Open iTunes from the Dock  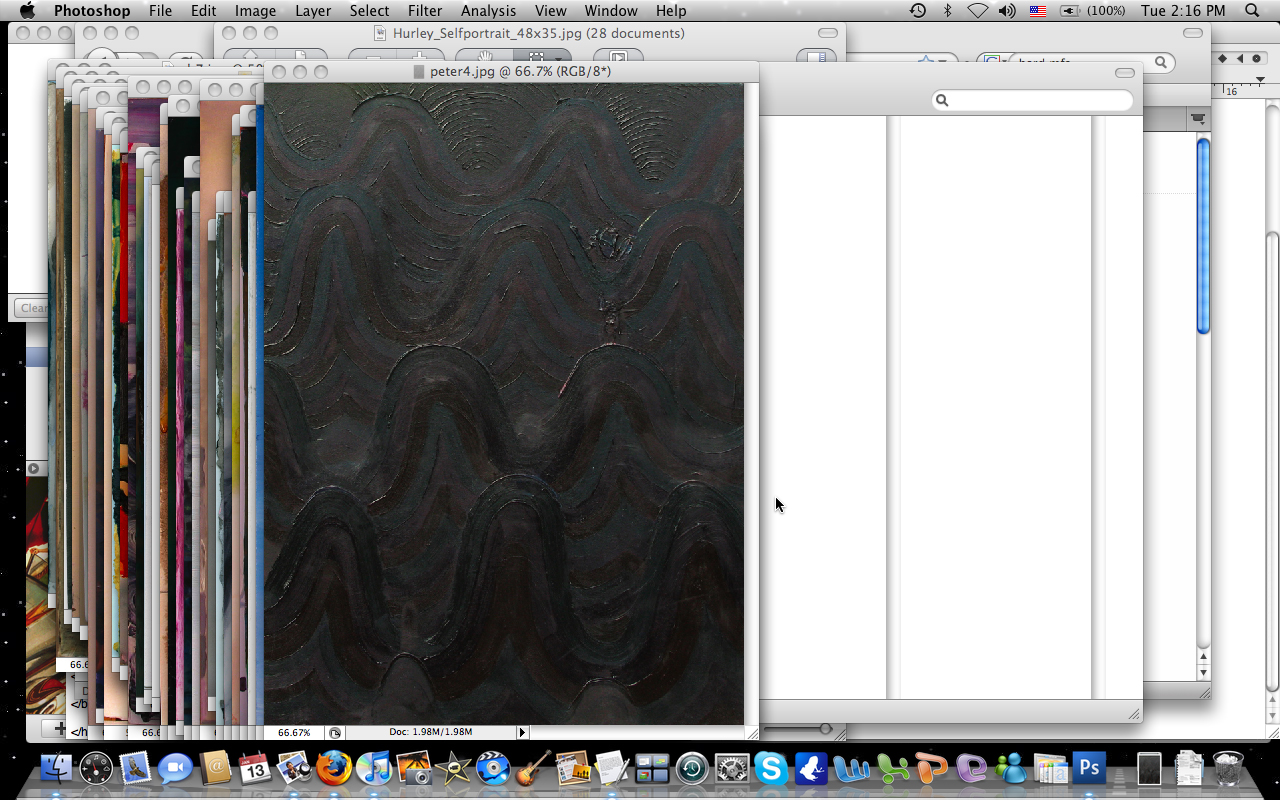coord(374,768)
